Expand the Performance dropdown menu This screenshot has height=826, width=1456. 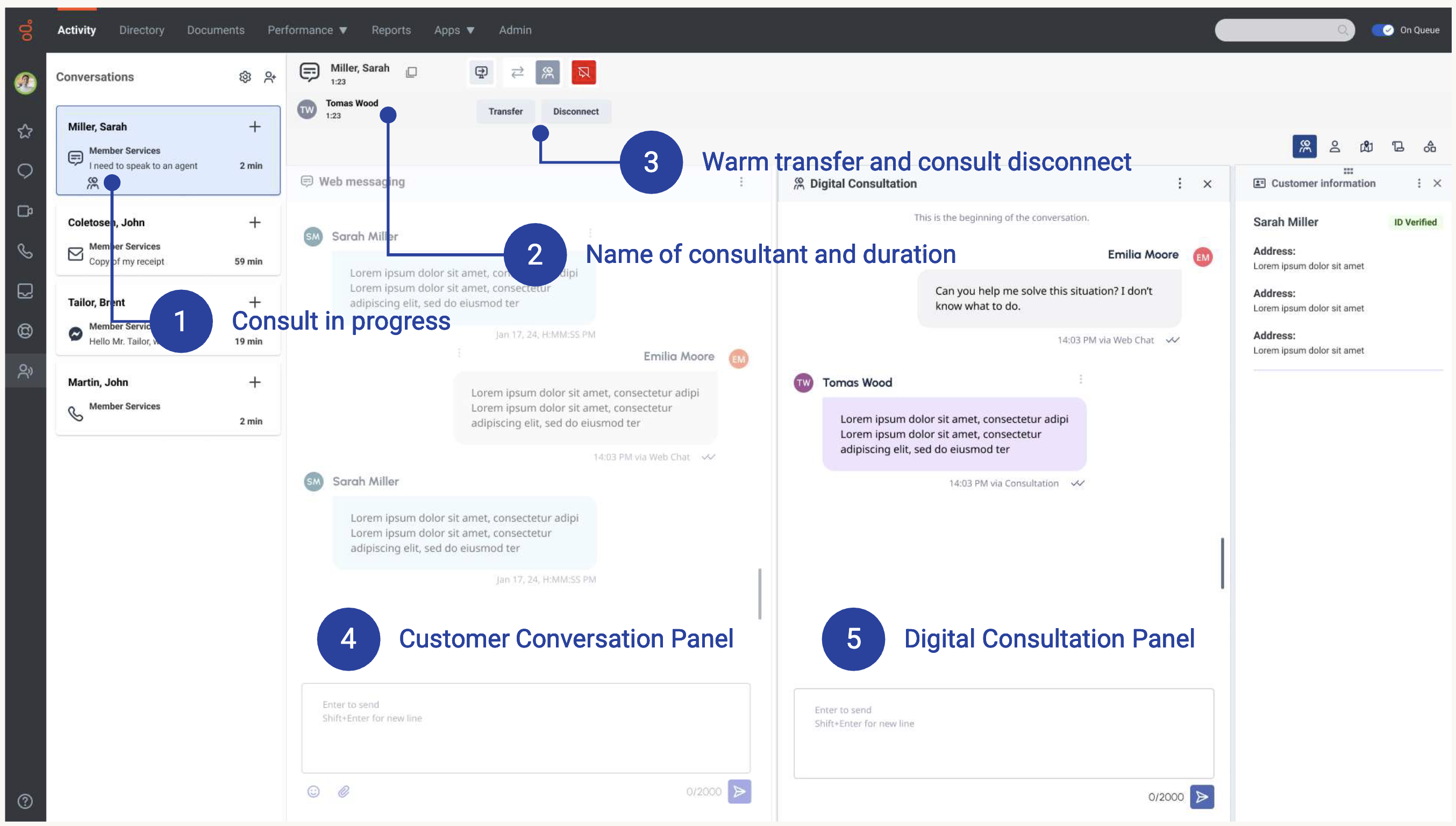click(307, 30)
